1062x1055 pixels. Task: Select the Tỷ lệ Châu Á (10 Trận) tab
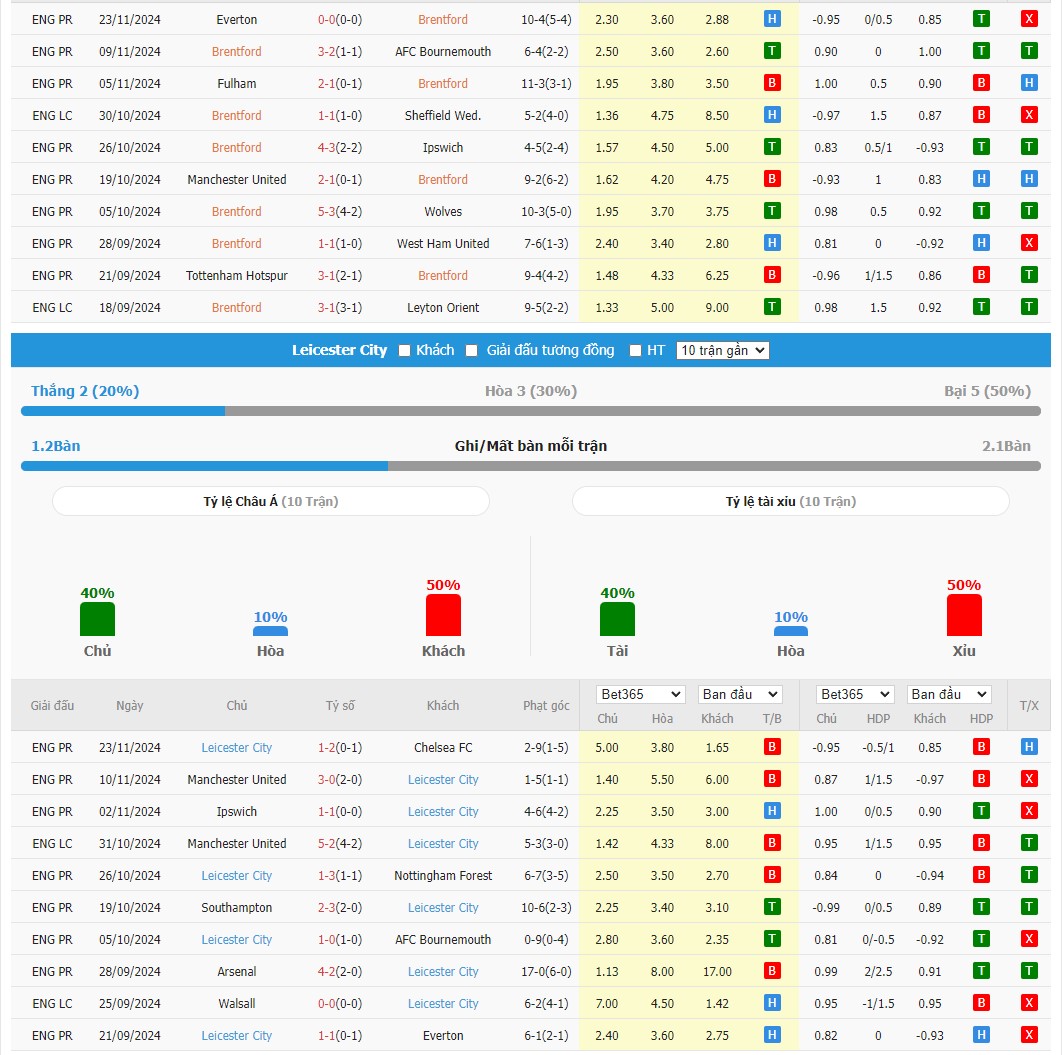[271, 501]
